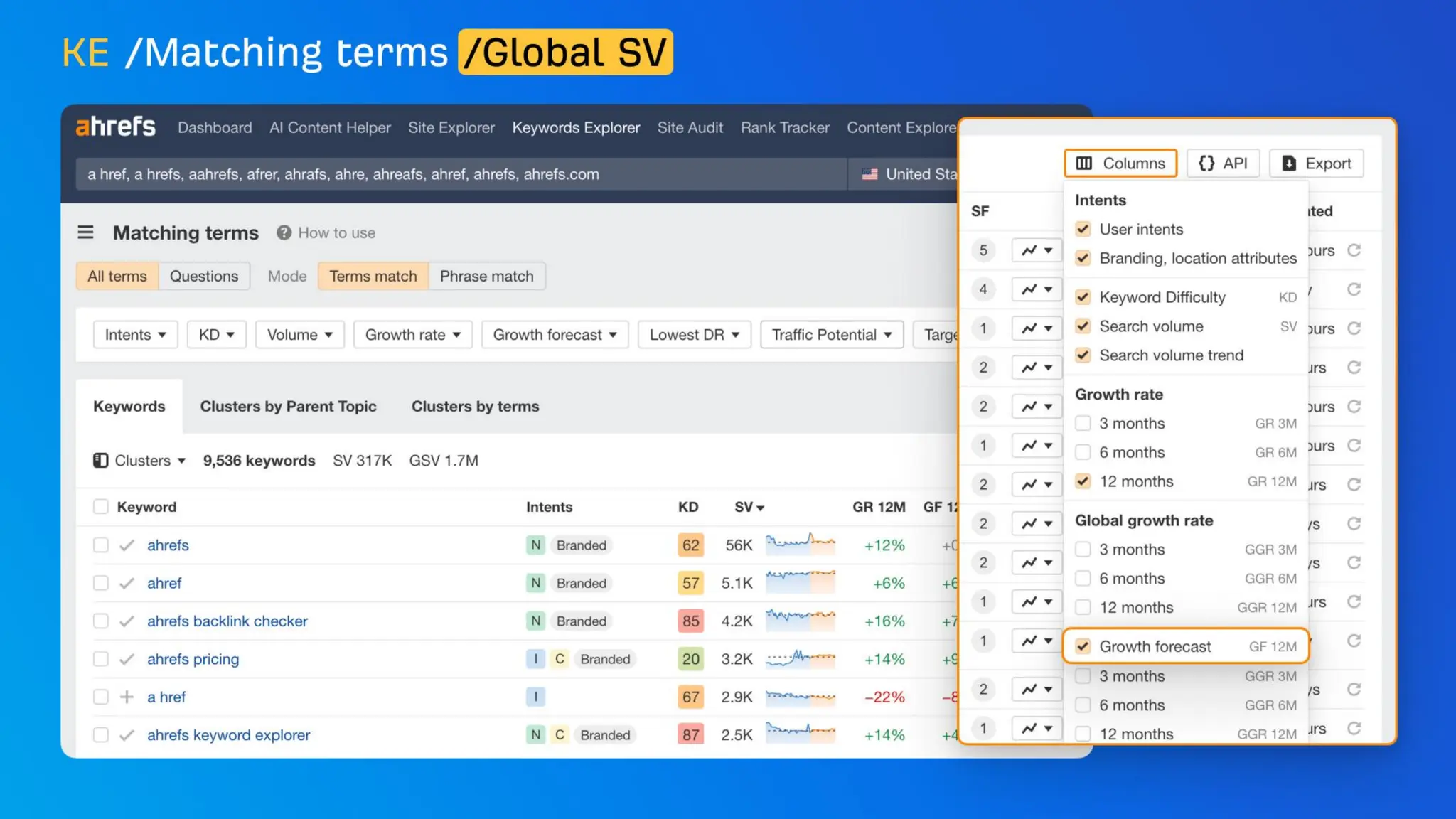Switch to Clusters by terms tab
This screenshot has height=819, width=1456.
[x=475, y=406]
